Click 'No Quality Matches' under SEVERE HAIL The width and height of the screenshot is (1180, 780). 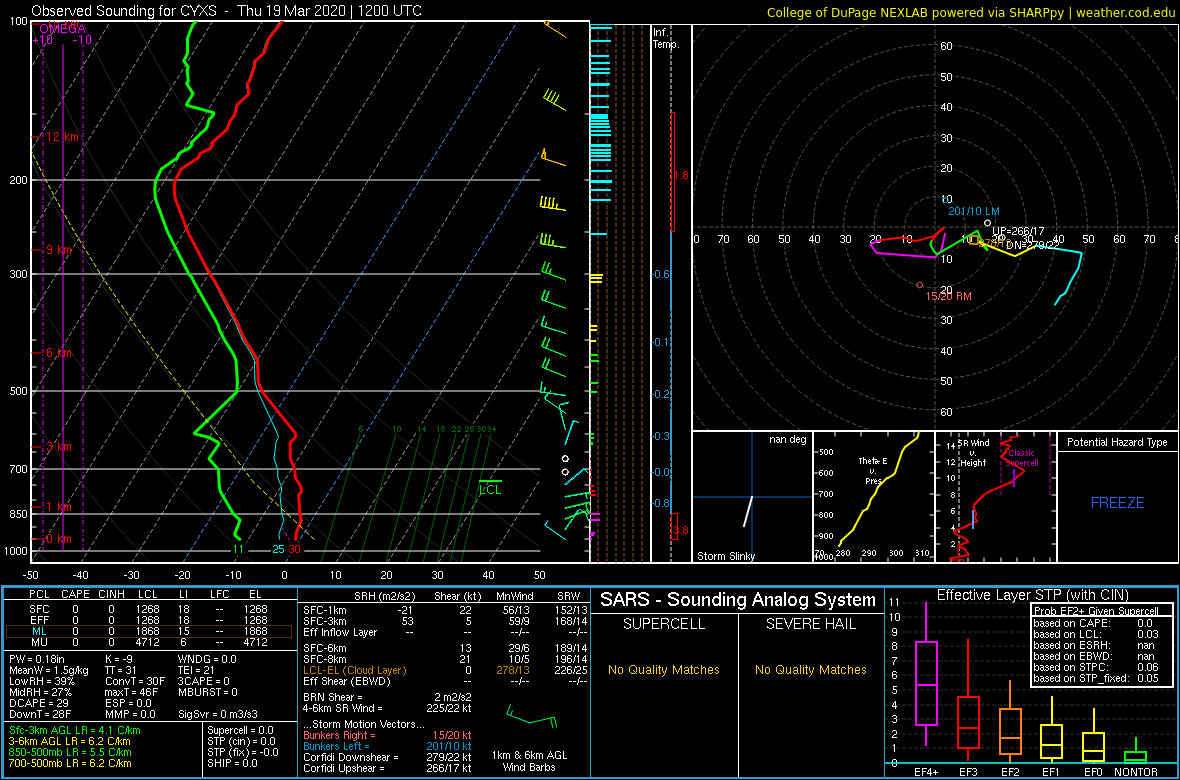[810, 669]
